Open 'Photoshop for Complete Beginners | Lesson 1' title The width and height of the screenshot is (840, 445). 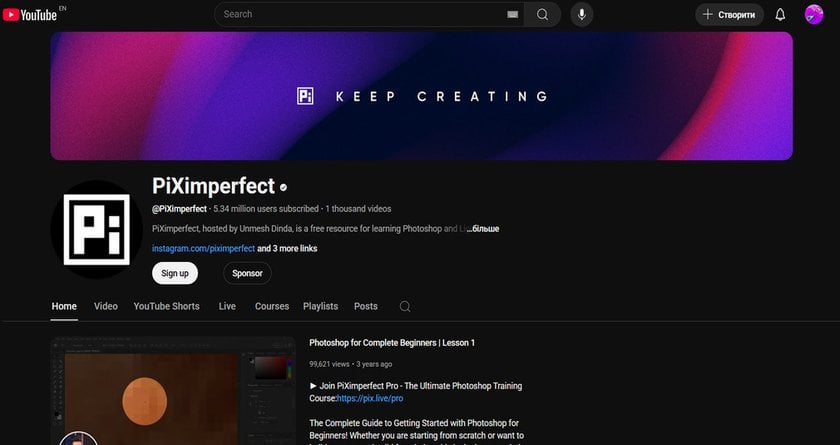tap(392, 343)
